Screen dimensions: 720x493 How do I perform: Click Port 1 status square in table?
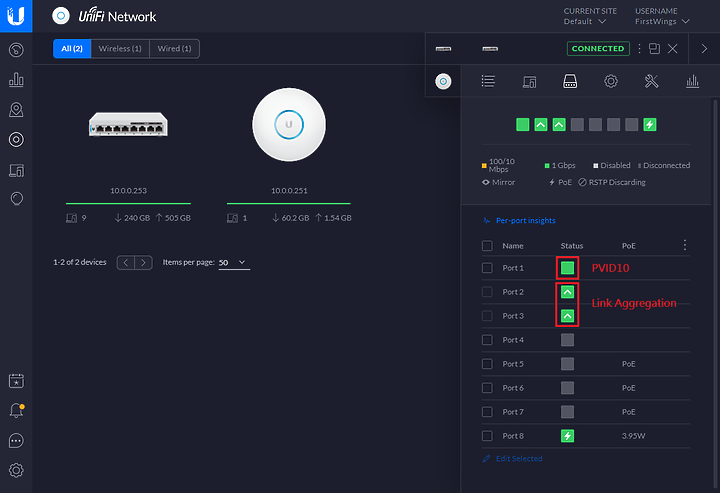pyautogui.click(x=568, y=268)
